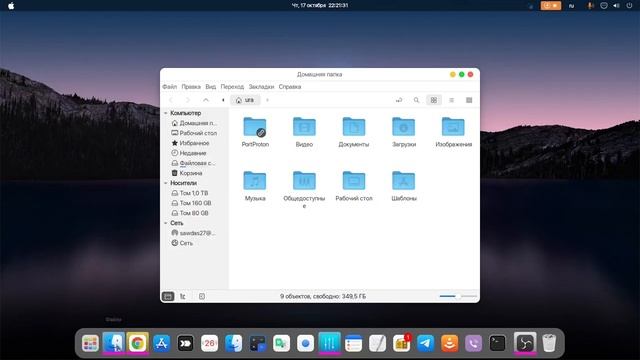640x360 pixels.
Task: Open the network bookmark in sidebar
Action: pyautogui.click(x=194, y=233)
